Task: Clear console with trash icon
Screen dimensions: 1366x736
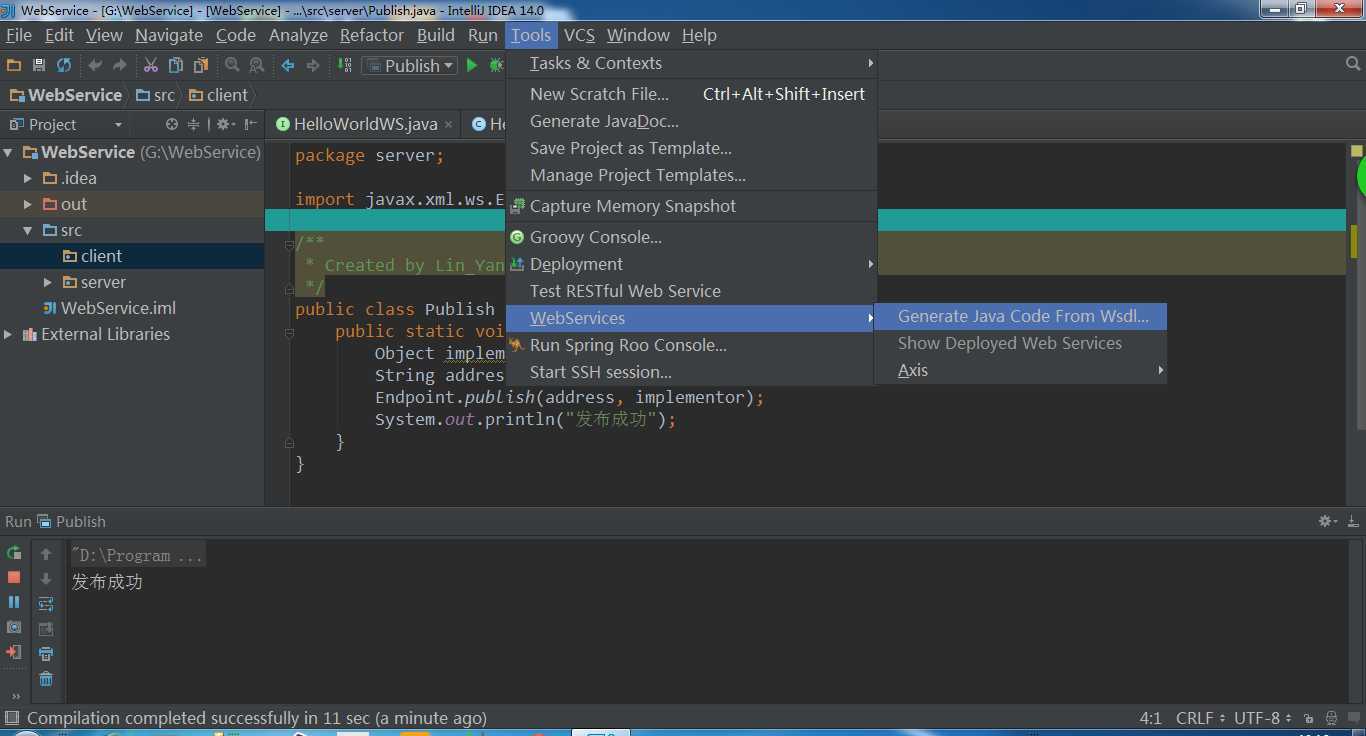Action: tap(46, 679)
